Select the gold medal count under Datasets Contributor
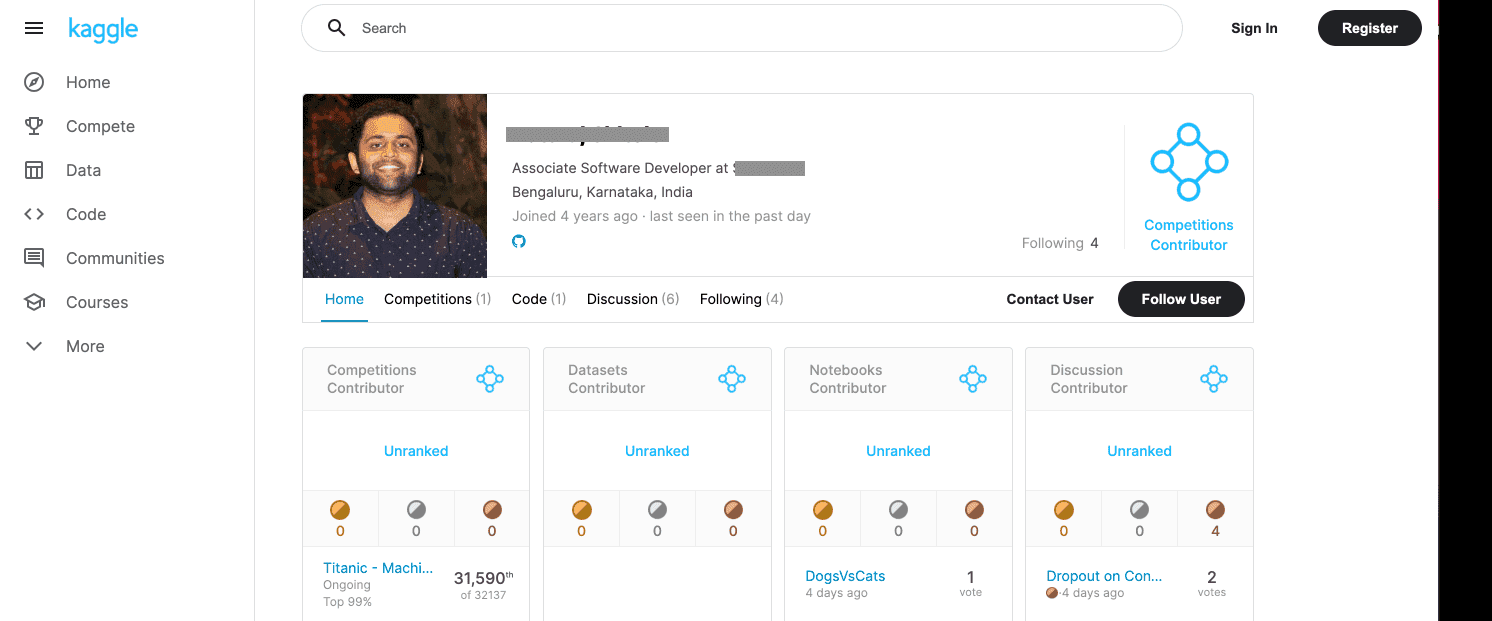Screen dimensions: 1492x621 pyautogui.click(x=581, y=518)
